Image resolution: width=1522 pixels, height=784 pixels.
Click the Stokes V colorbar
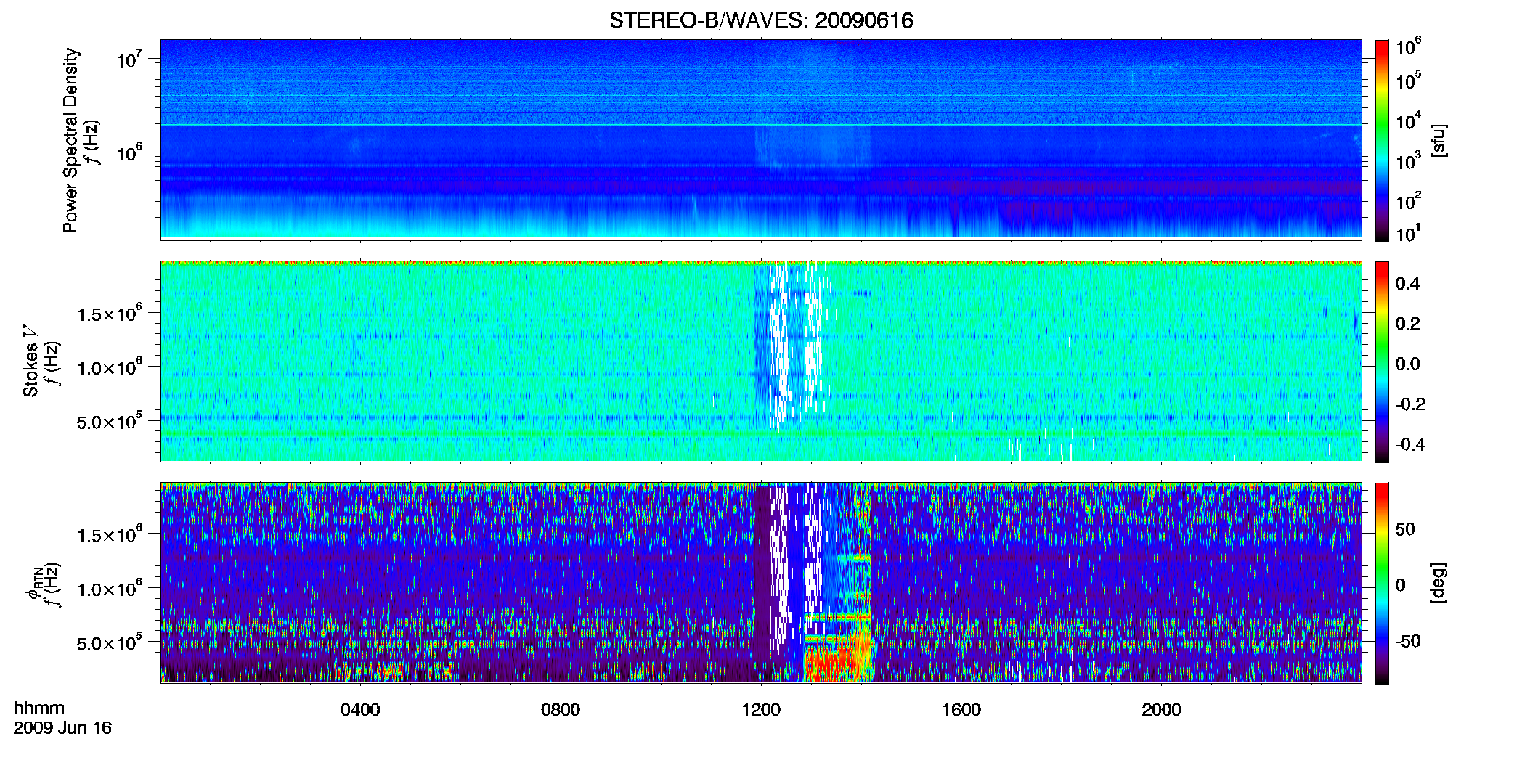(x=1382, y=362)
